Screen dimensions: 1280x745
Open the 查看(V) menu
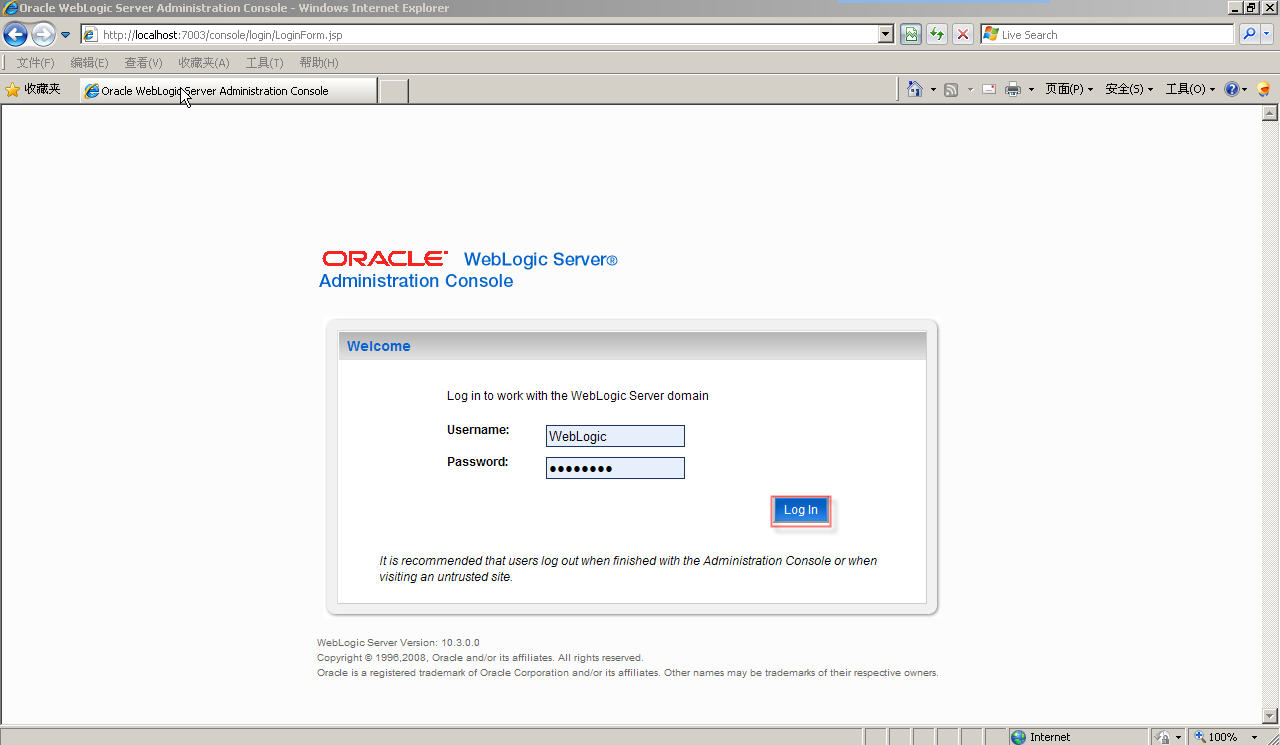click(x=143, y=62)
